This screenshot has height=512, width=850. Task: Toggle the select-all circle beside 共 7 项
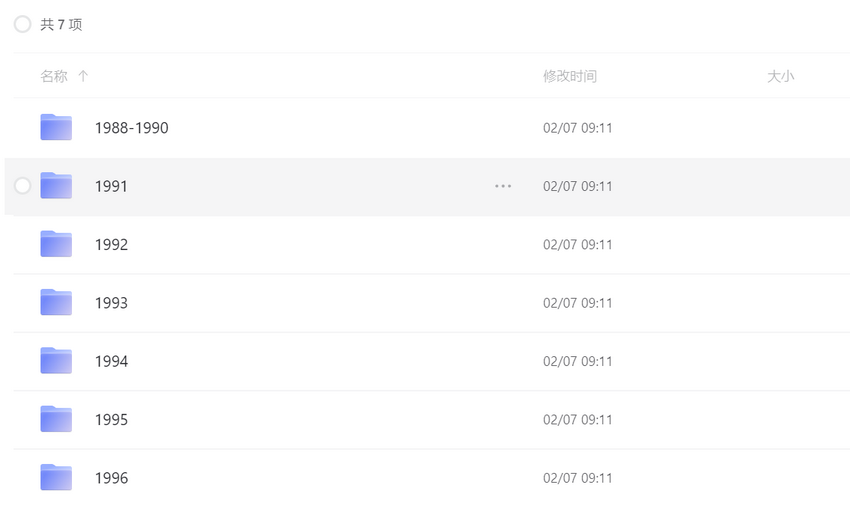(22, 24)
